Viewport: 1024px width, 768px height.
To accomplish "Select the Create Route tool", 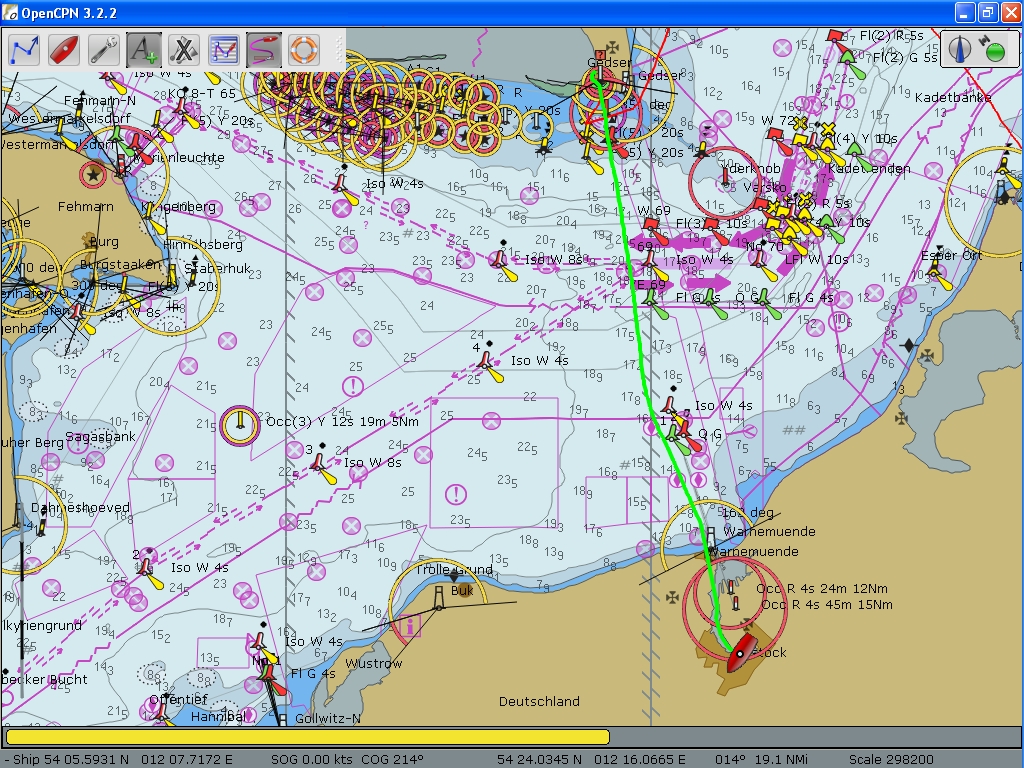I will pyautogui.click(x=24, y=50).
